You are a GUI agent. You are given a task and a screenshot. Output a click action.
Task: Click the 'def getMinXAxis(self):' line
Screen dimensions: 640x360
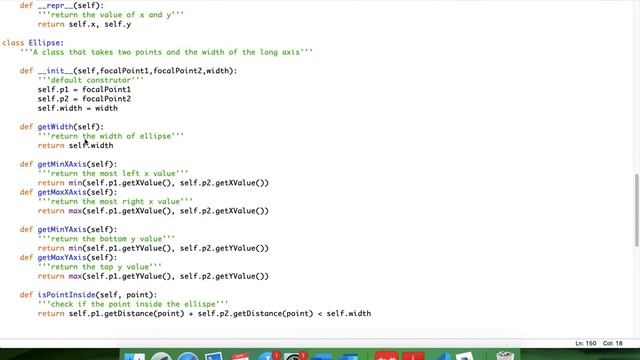pyautogui.click(x=68, y=164)
